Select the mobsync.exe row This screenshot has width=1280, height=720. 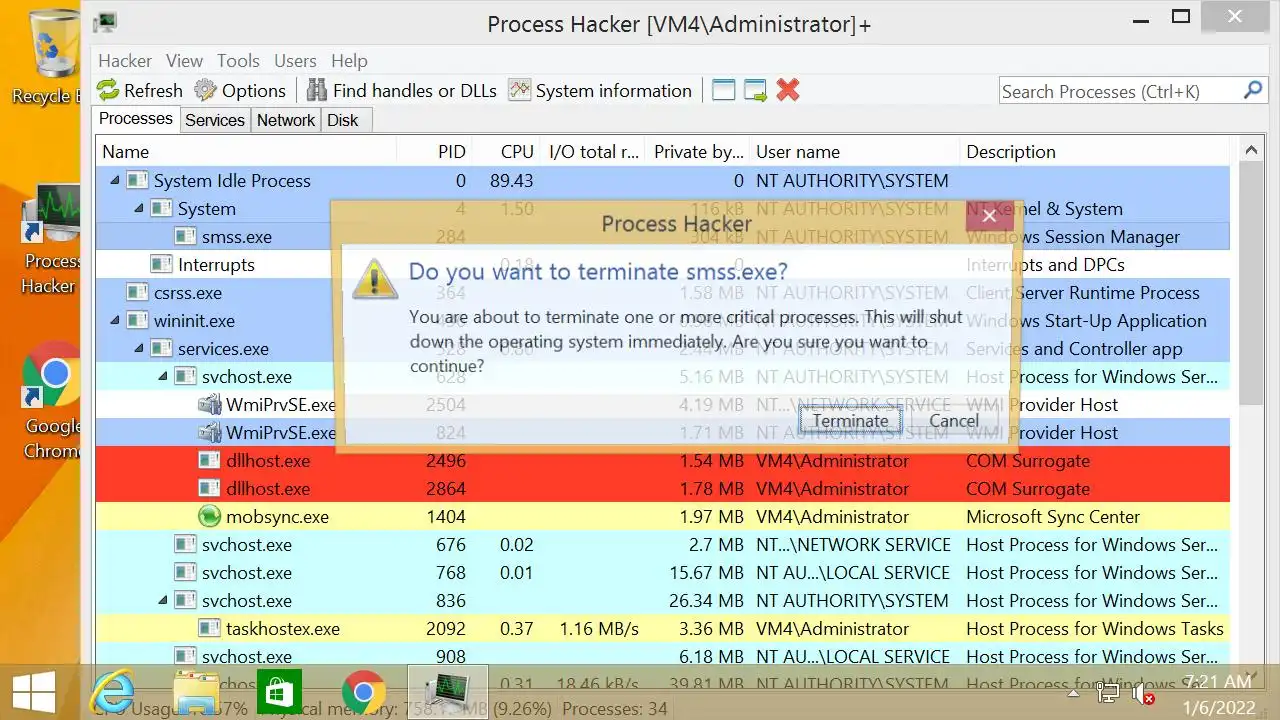pos(663,517)
